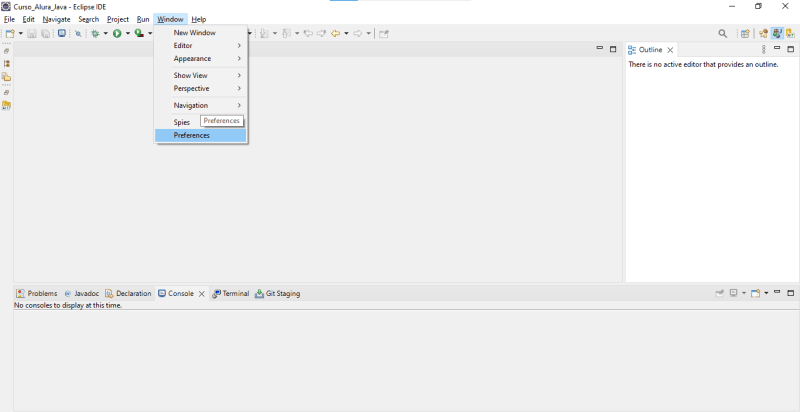Screen dimensions: 800x412
Task: Switch to the Javadoc tab
Action: point(82,294)
